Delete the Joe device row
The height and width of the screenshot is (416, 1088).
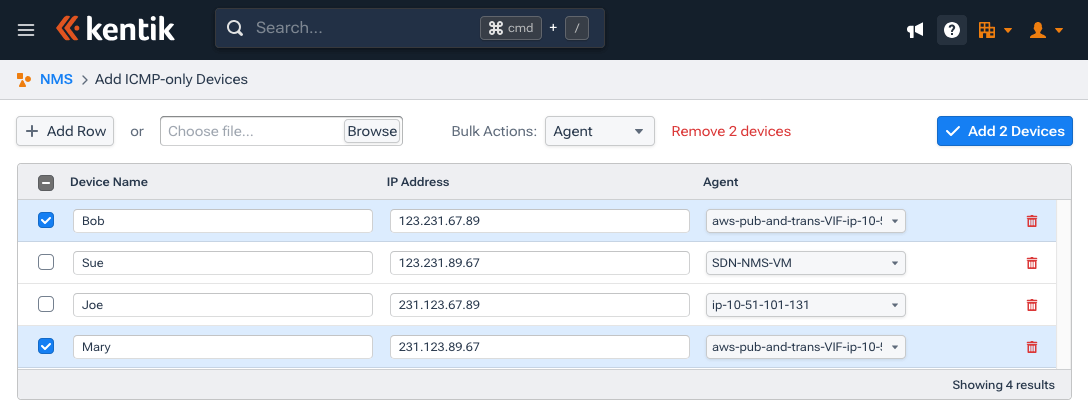pos(1032,305)
